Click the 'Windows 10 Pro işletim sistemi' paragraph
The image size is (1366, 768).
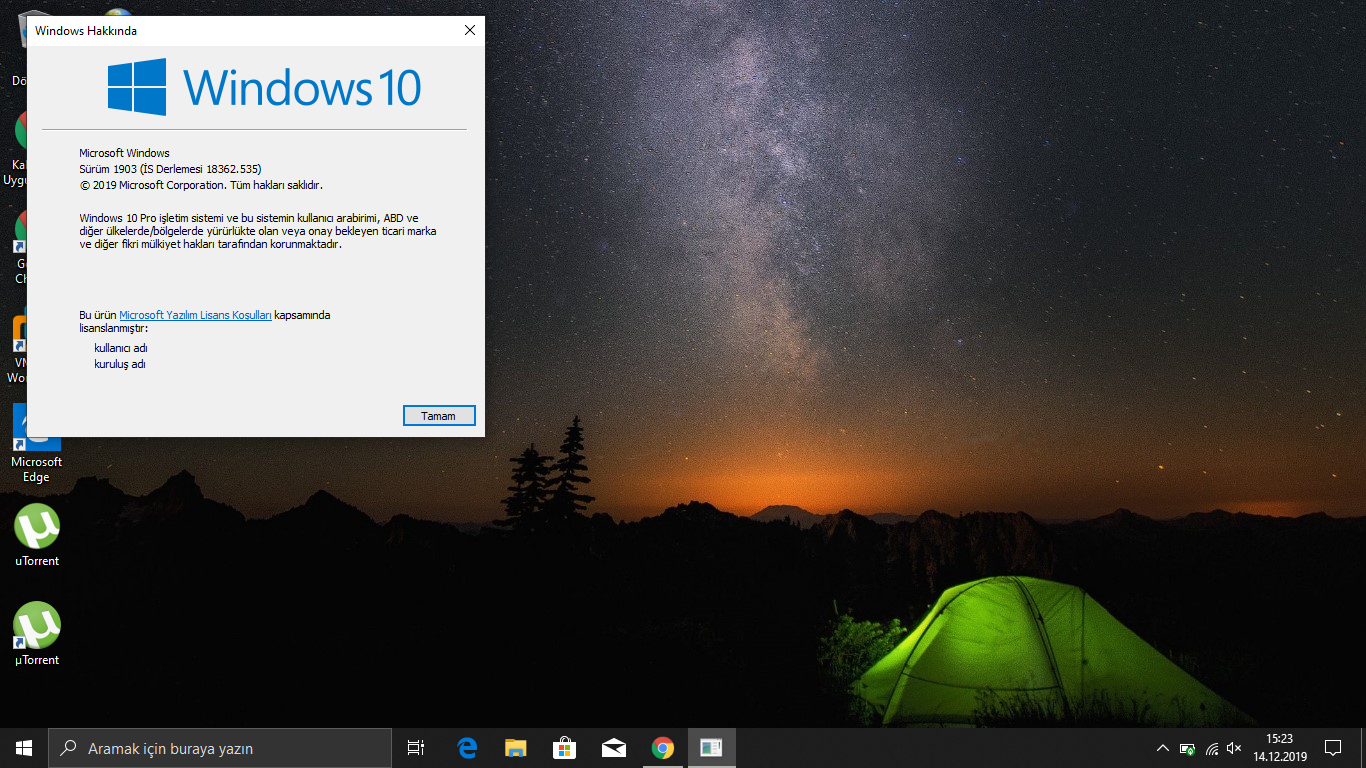[x=258, y=231]
